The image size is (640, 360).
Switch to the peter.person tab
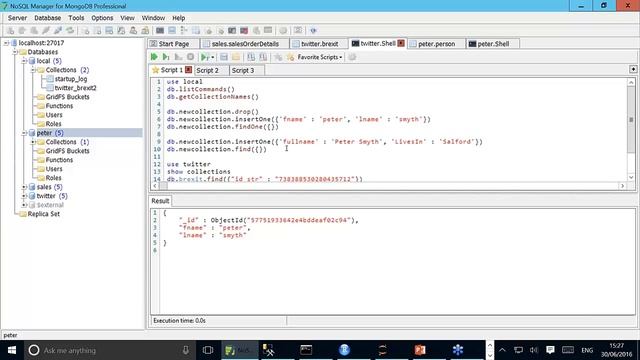click(x=436, y=44)
